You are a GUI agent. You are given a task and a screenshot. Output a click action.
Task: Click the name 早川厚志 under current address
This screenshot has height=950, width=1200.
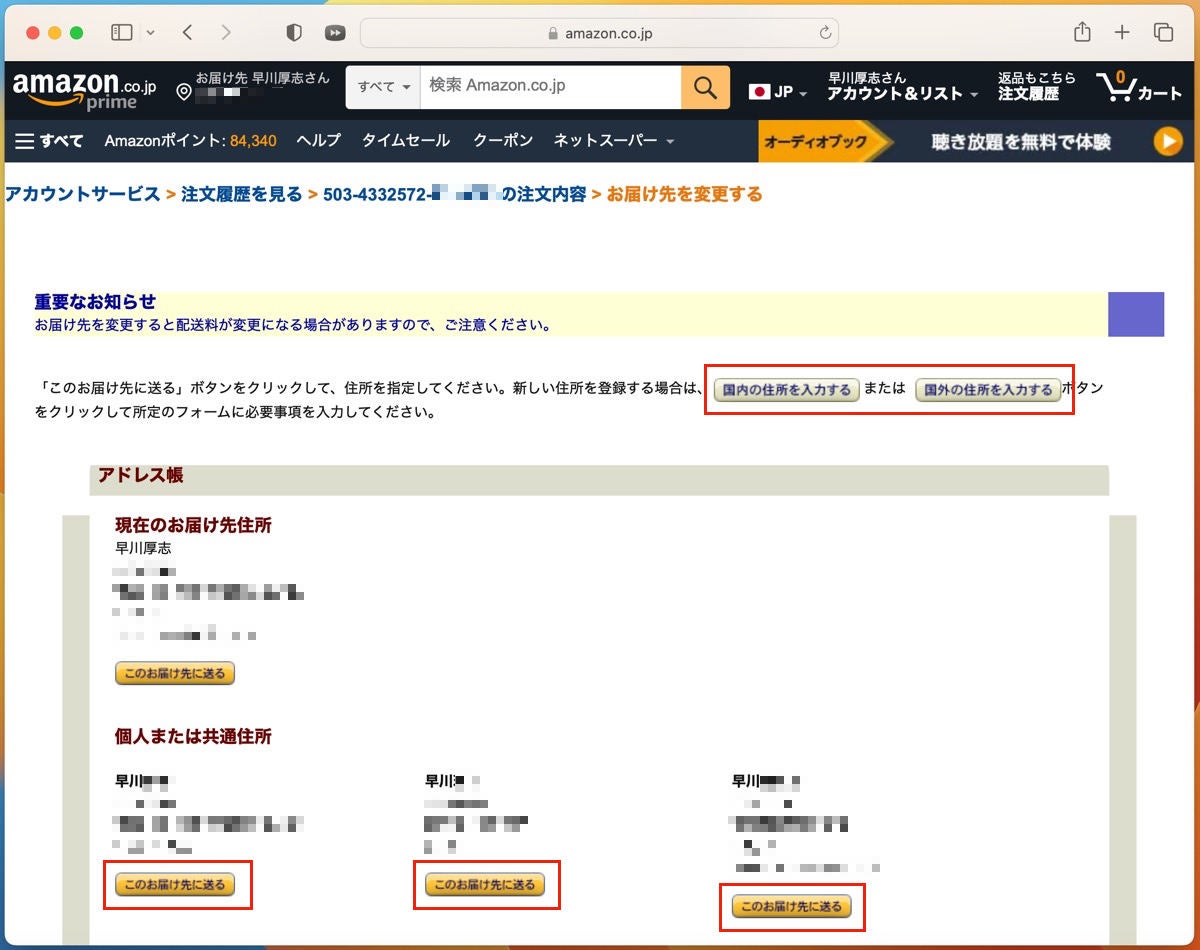click(x=143, y=549)
